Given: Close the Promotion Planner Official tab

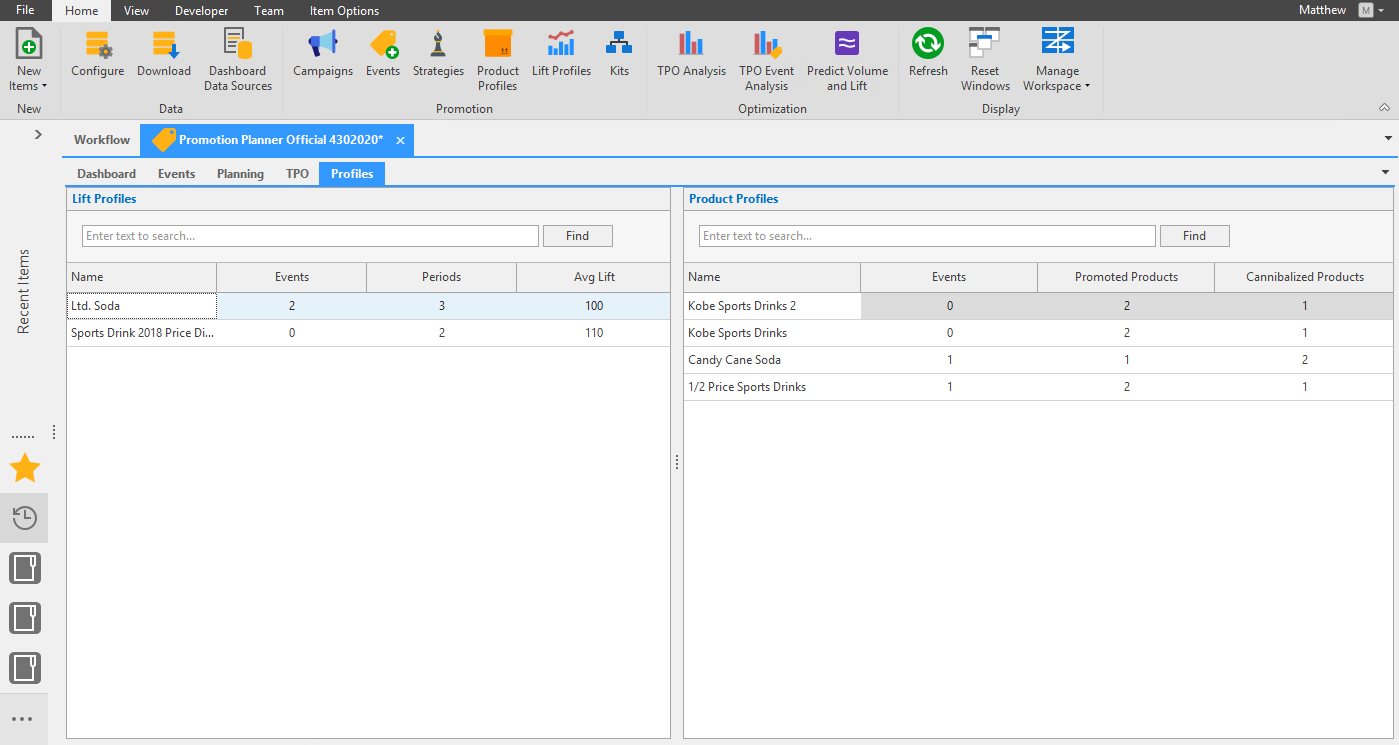Looking at the screenshot, I should coord(400,141).
